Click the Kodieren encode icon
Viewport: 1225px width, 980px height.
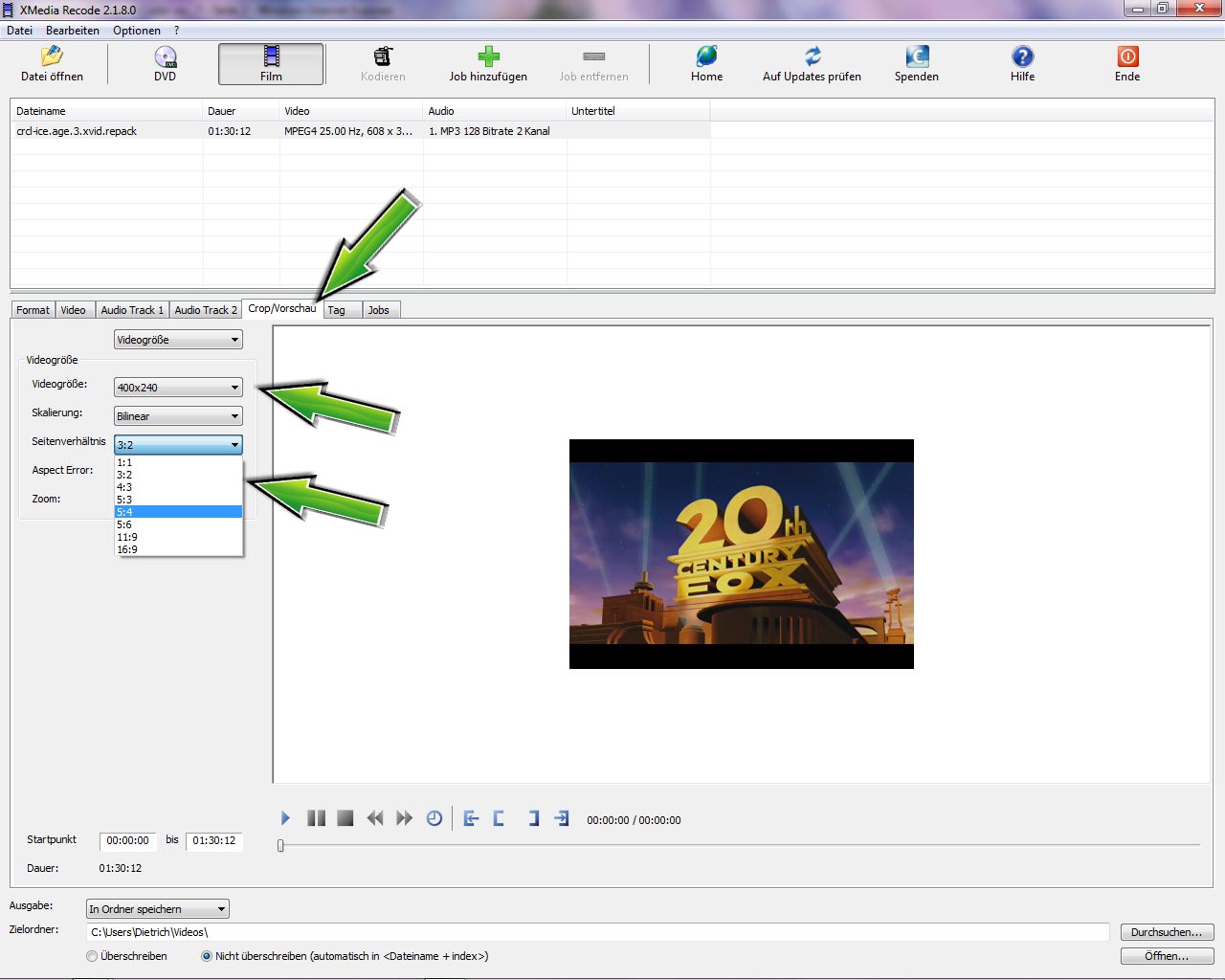(x=383, y=64)
